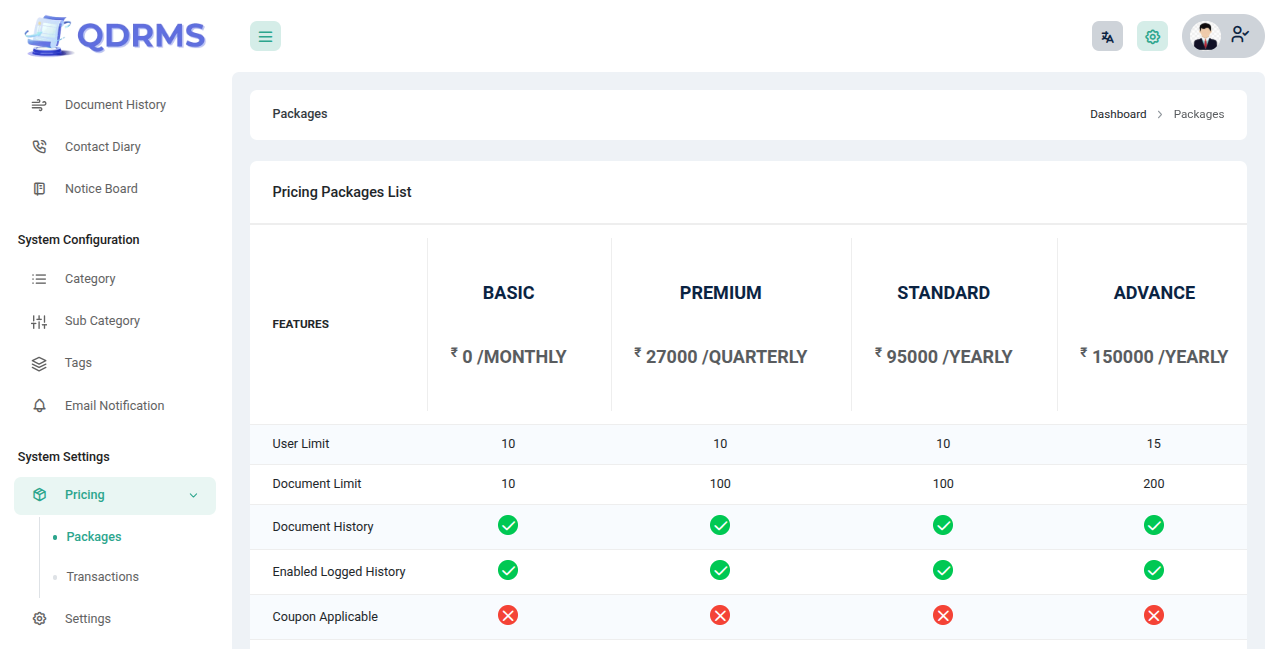
Task: Open Transactions submenu item
Action: pos(102,577)
